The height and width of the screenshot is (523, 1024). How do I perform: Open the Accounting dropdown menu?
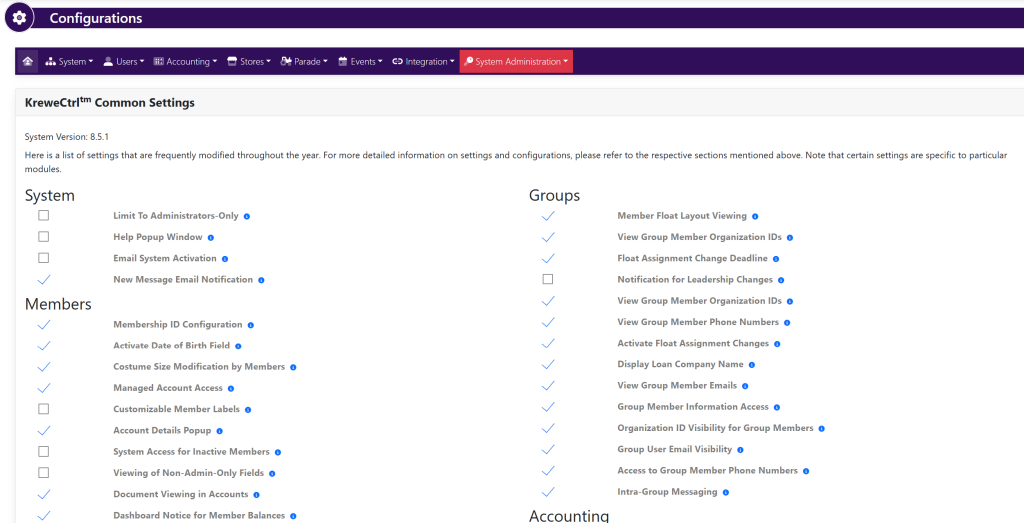[185, 62]
